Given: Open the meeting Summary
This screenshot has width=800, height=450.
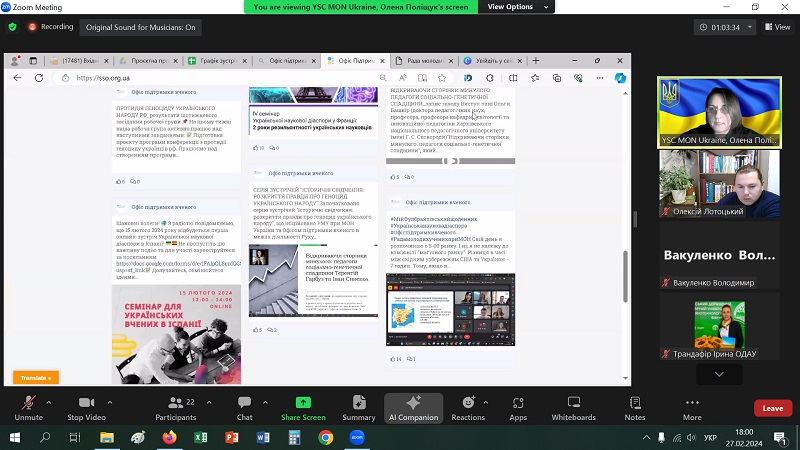Looking at the screenshot, I should point(359,406).
